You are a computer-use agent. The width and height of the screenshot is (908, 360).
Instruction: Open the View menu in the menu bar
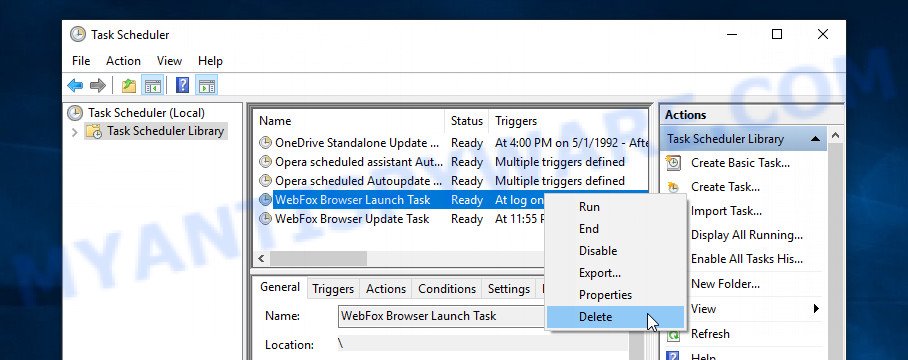[170, 61]
